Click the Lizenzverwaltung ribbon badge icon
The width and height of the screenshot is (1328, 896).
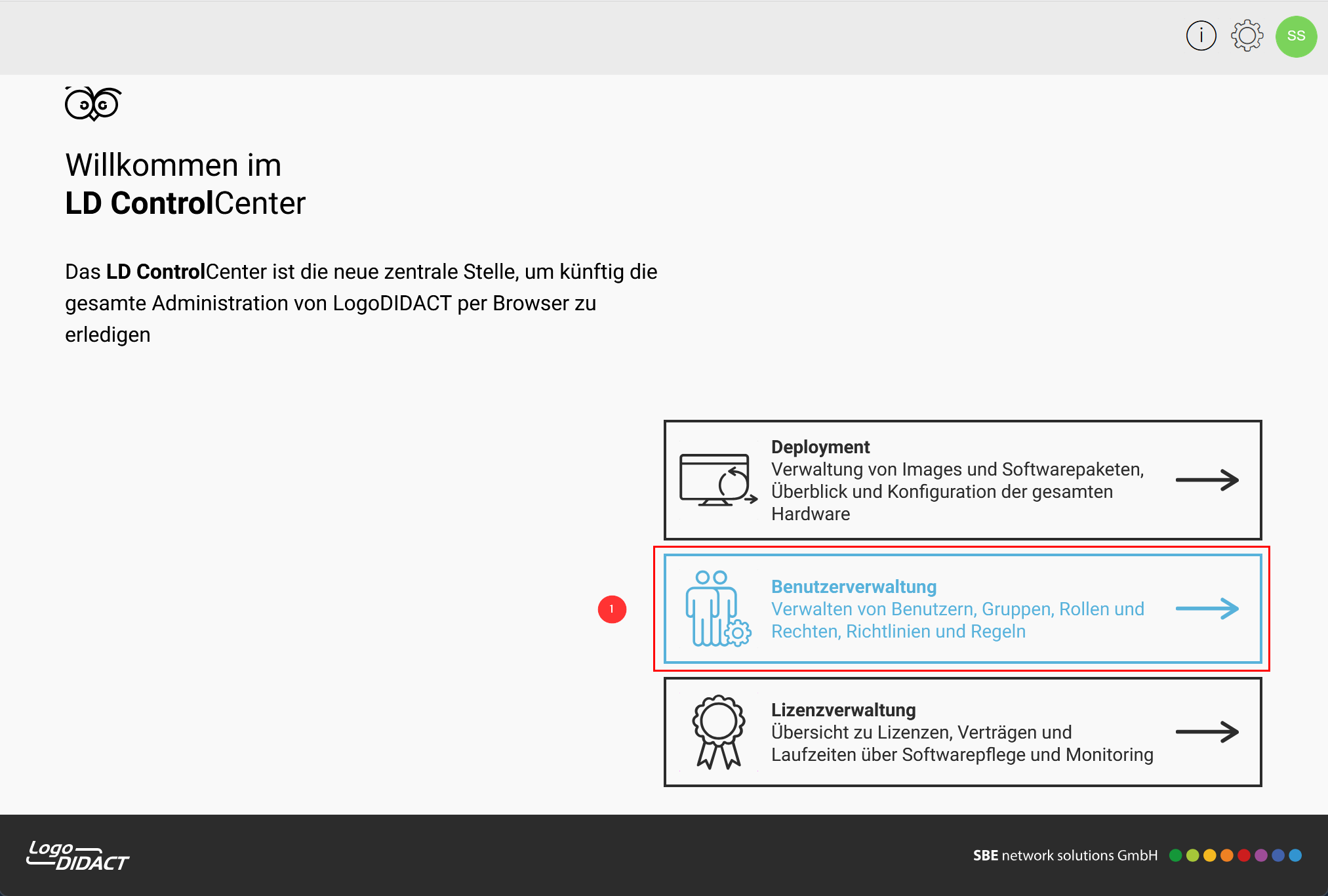coord(718,732)
